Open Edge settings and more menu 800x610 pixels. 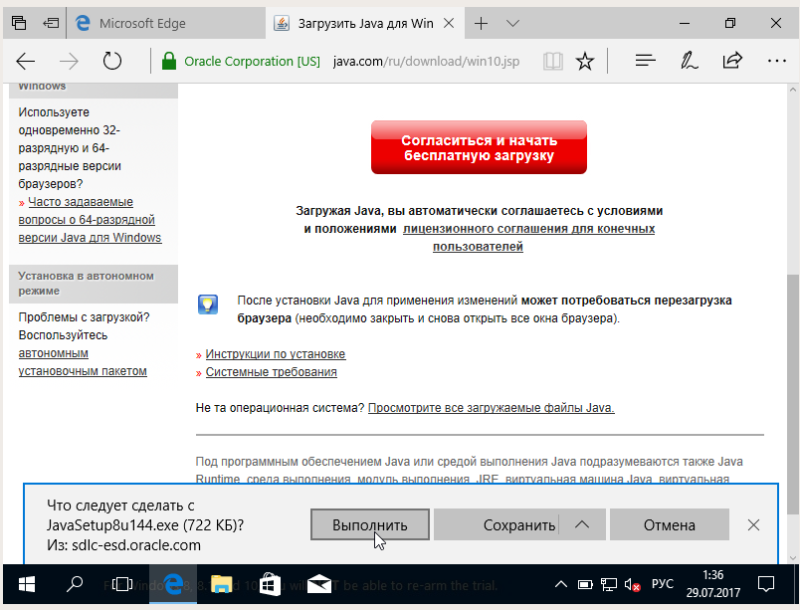[x=777, y=61]
